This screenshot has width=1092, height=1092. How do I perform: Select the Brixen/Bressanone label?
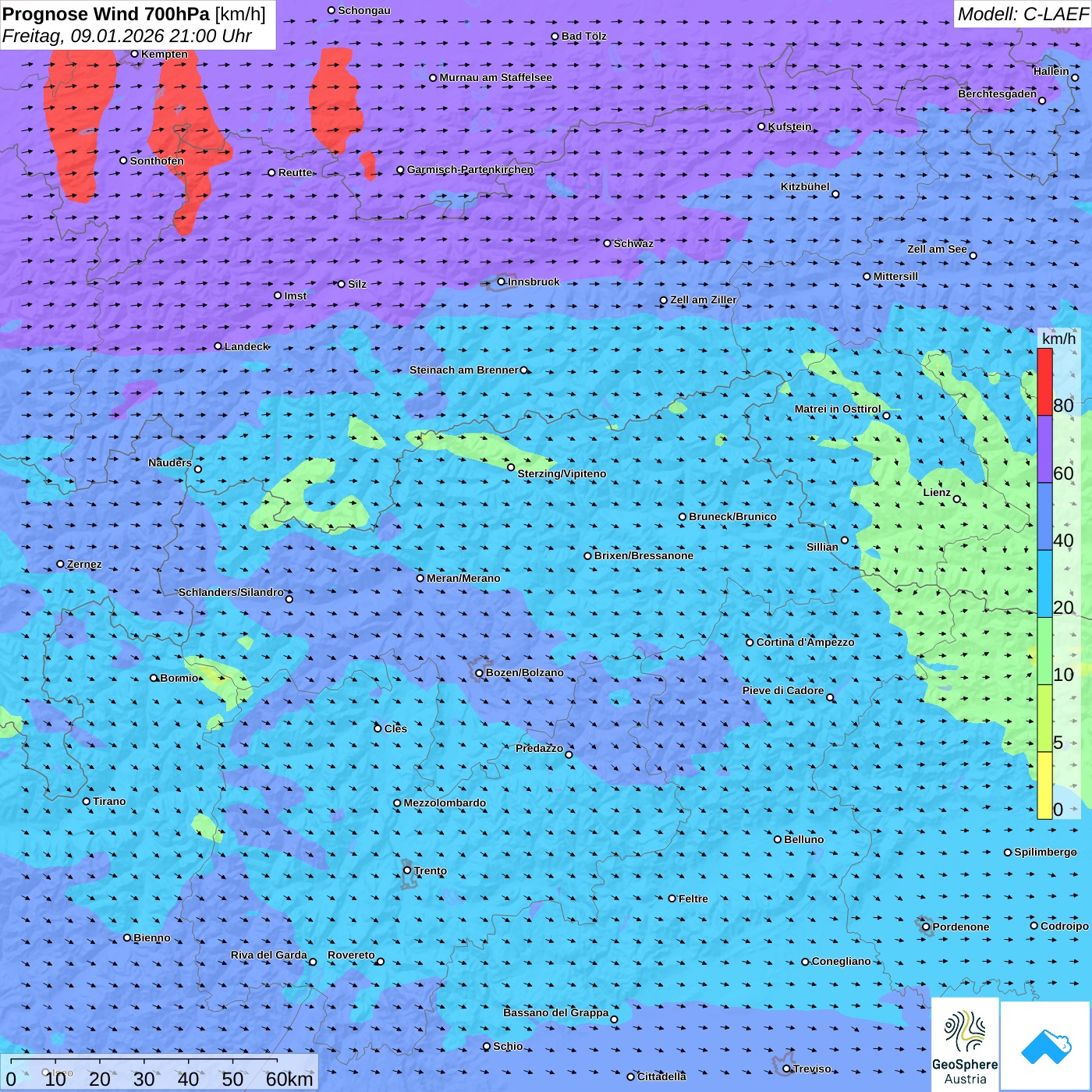tap(643, 555)
